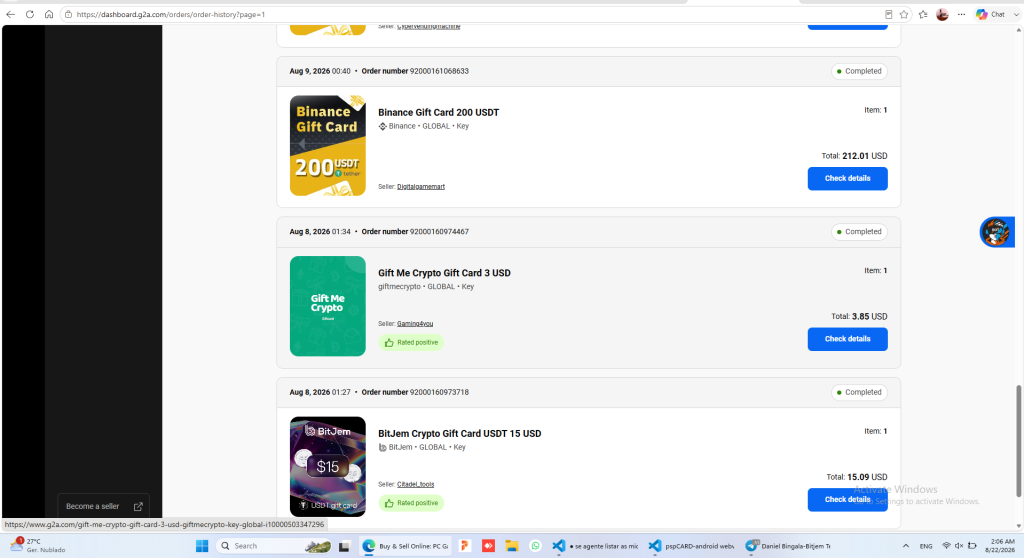Click Rated positive badge on Gift Me Crypto order
The height and width of the screenshot is (558, 1024).
click(411, 342)
